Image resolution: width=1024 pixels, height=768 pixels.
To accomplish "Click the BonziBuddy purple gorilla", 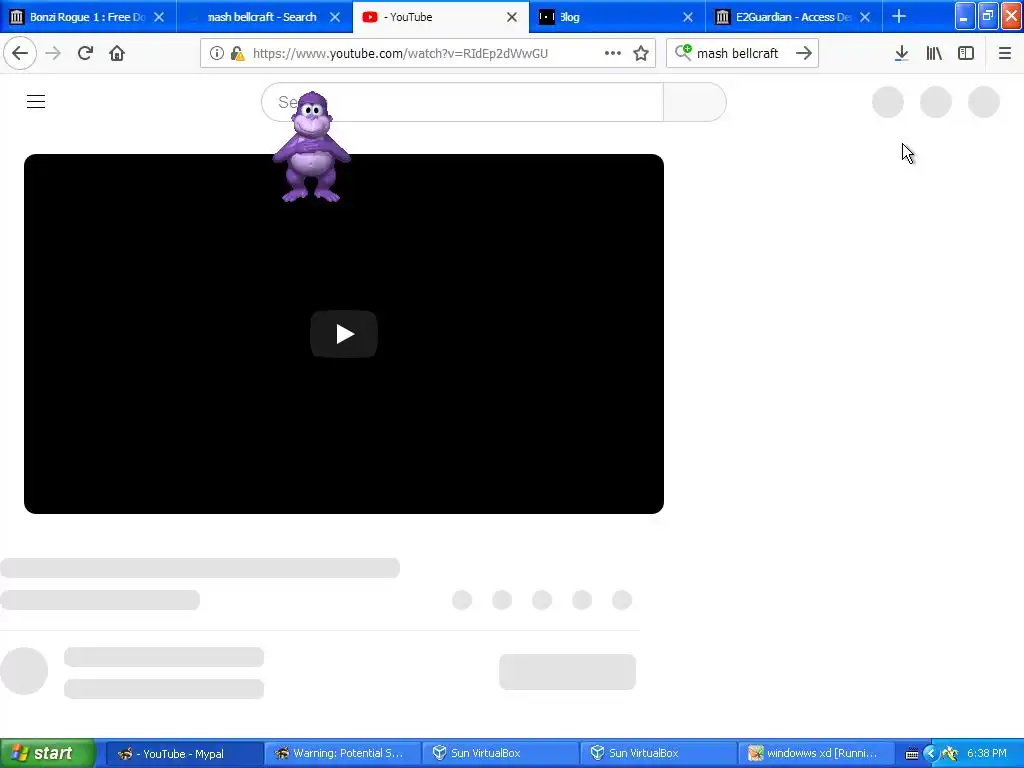I will 311,147.
